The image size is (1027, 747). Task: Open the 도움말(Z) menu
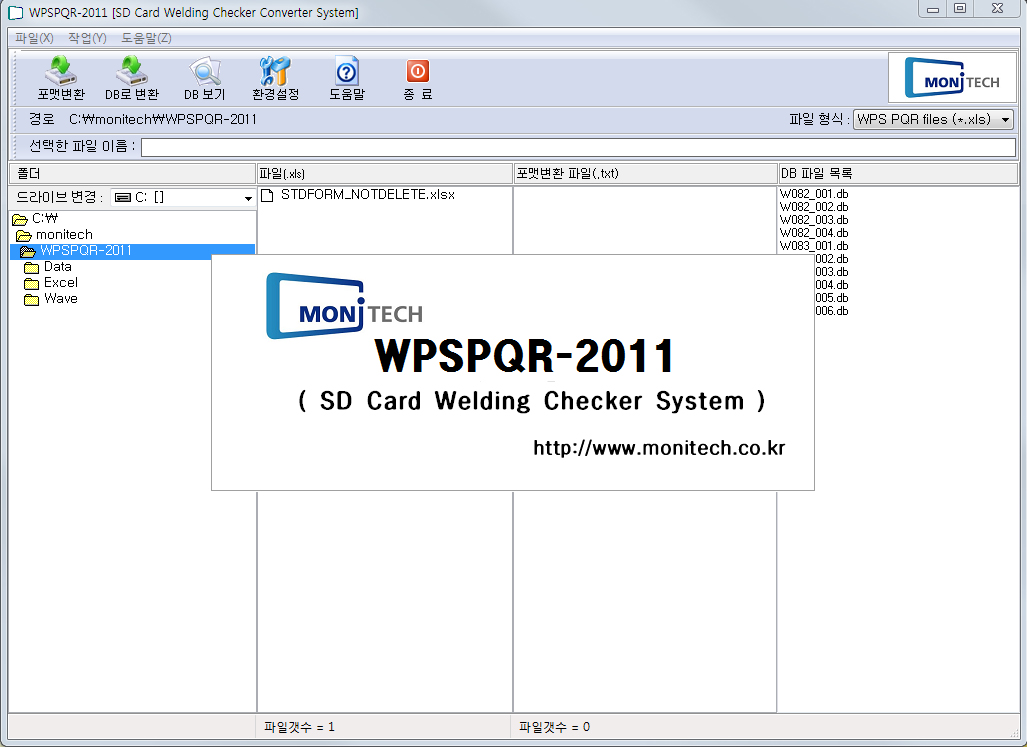point(146,38)
